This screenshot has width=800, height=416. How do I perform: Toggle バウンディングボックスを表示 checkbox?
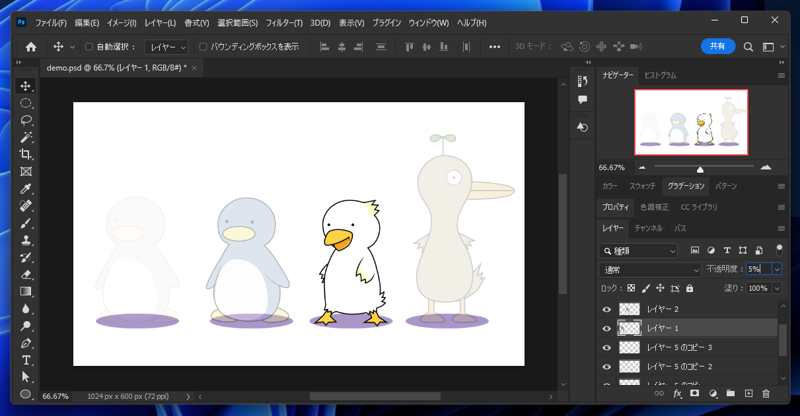coord(204,47)
